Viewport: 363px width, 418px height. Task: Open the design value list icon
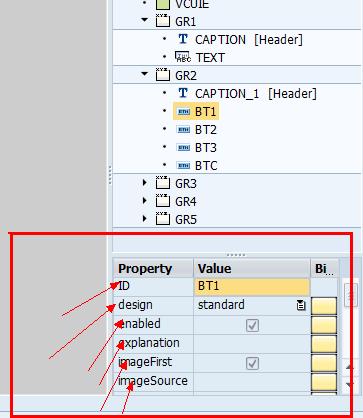coord(301,305)
